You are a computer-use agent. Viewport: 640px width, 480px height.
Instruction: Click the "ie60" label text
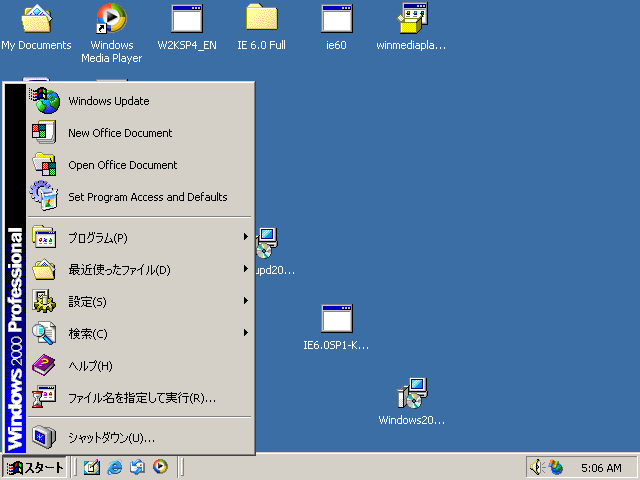pyautogui.click(x=336, y=45)
